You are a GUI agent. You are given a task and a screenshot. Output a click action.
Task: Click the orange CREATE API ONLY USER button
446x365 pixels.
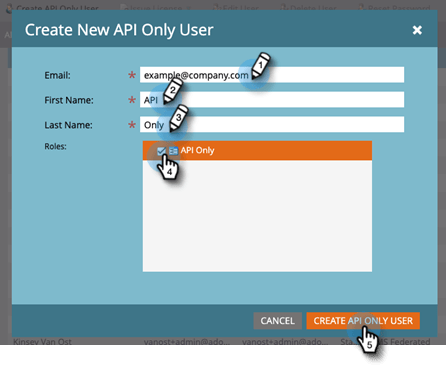click(363, 321)
